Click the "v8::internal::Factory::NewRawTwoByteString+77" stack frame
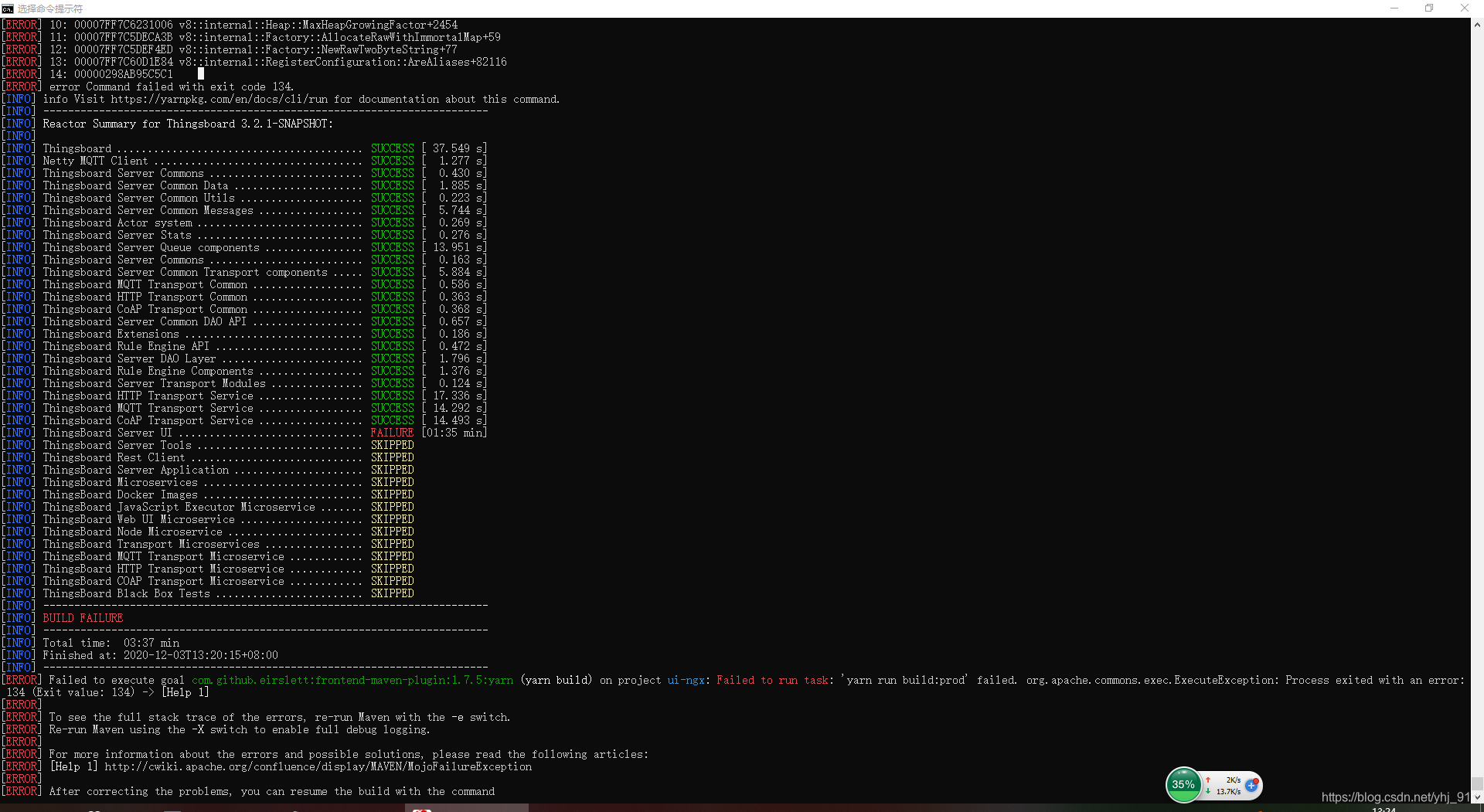The width and height of the screenshot is (1484, 812). [318, 49]
